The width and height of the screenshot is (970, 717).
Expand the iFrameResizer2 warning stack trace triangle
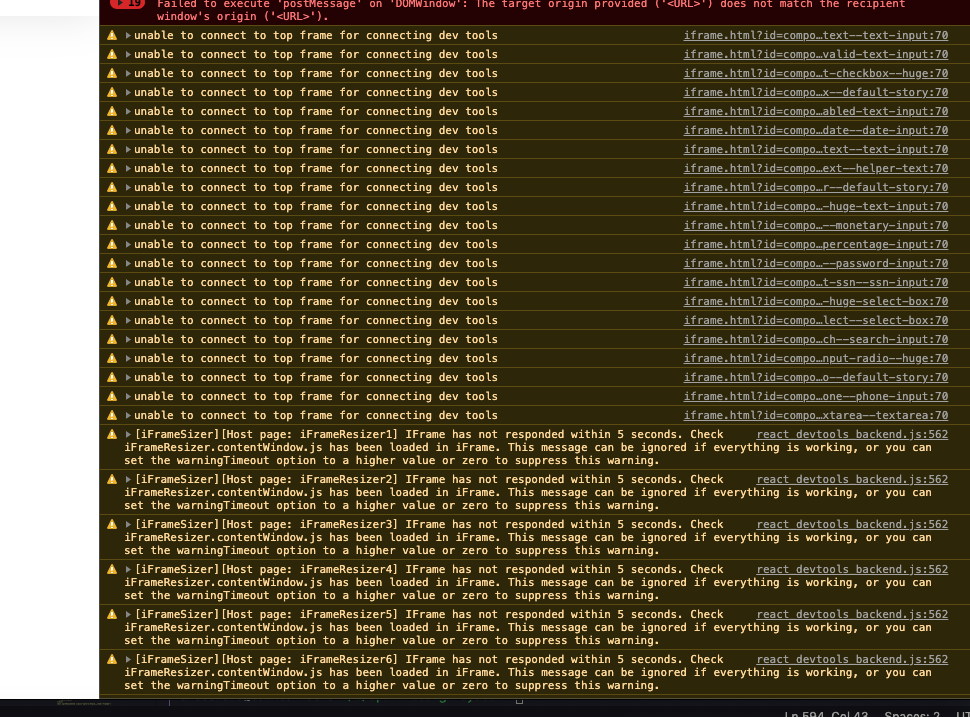(128, 479)
